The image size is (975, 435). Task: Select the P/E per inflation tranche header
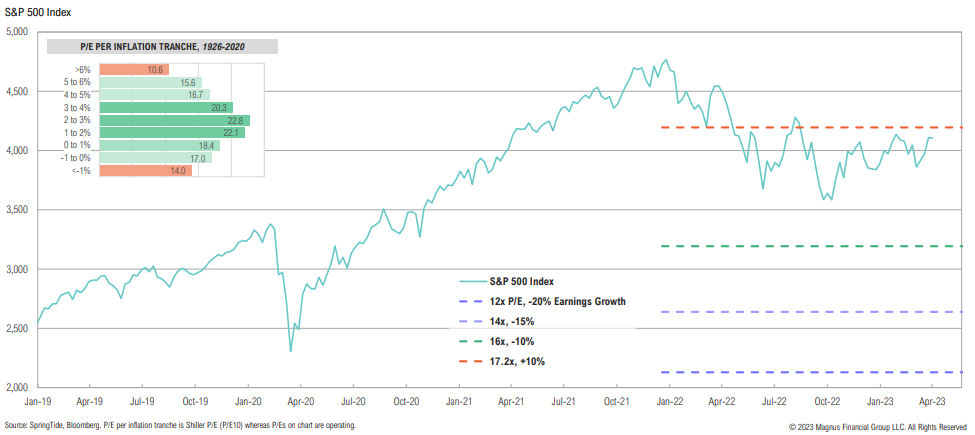[163, 46]
